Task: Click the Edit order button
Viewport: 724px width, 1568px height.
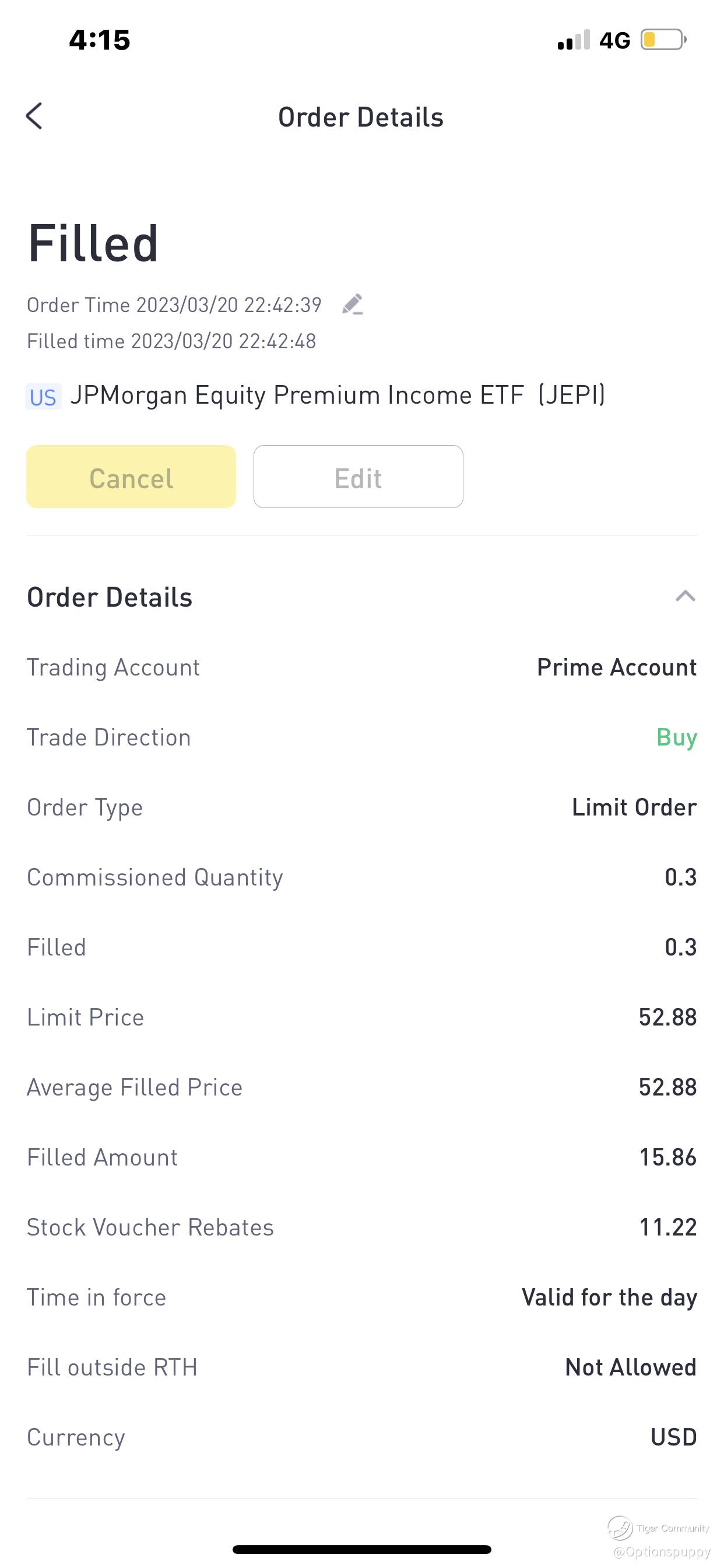Action: click(359, 477)
